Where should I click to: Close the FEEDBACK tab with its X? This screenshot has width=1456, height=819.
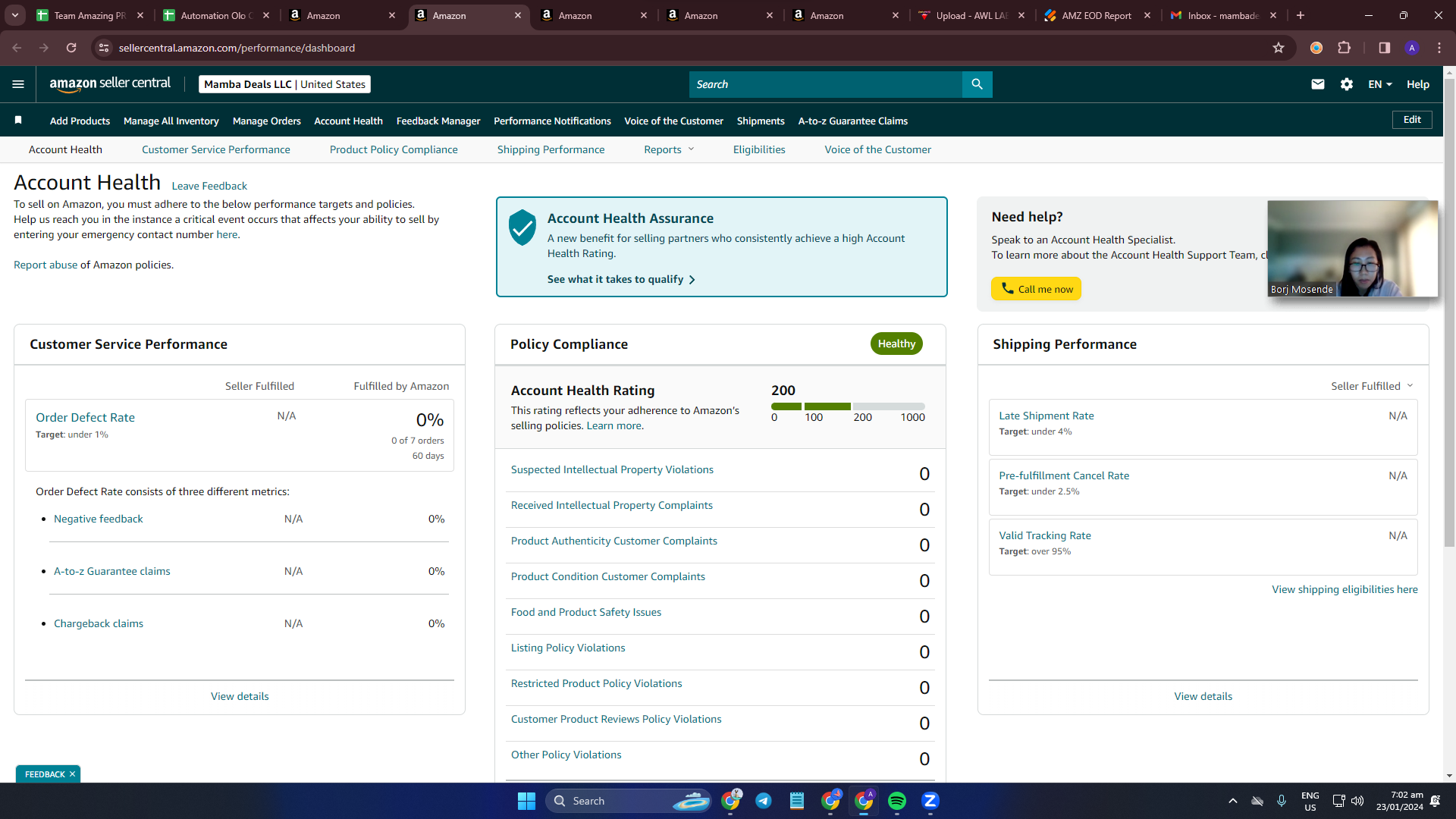(x=73, y=774)
